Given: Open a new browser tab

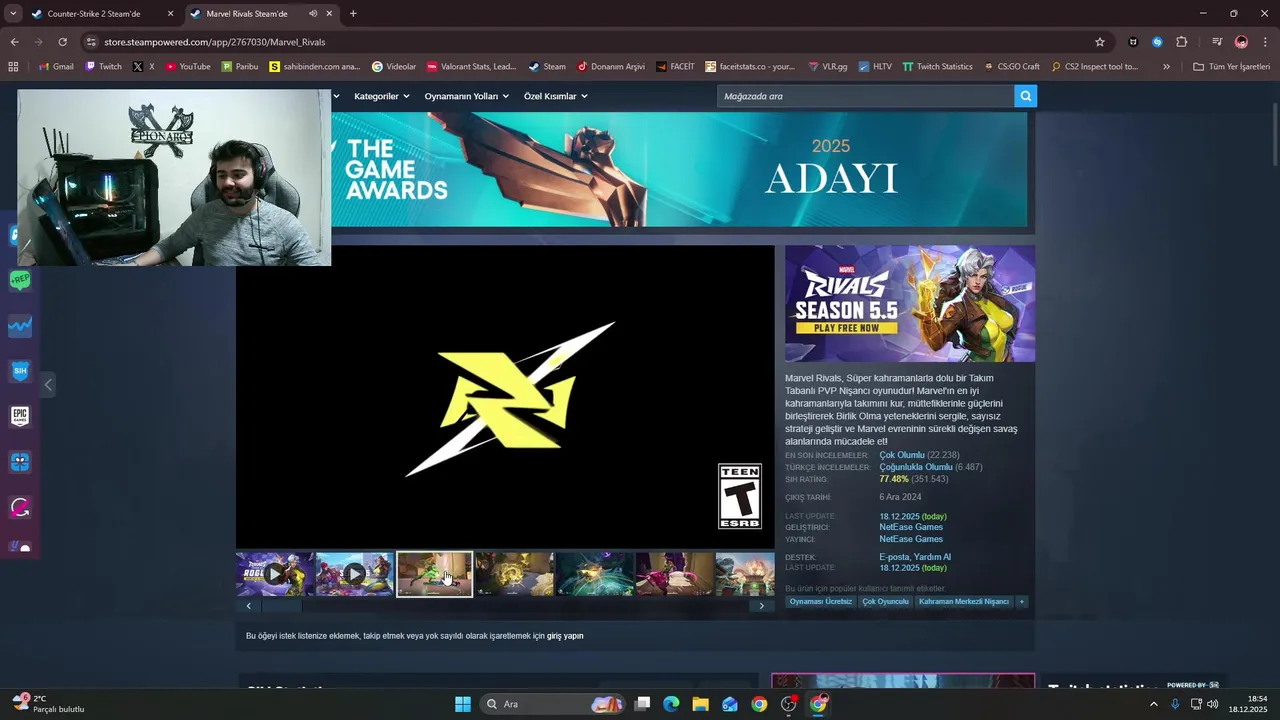Looking at the screenshot, I should point(353,14).
